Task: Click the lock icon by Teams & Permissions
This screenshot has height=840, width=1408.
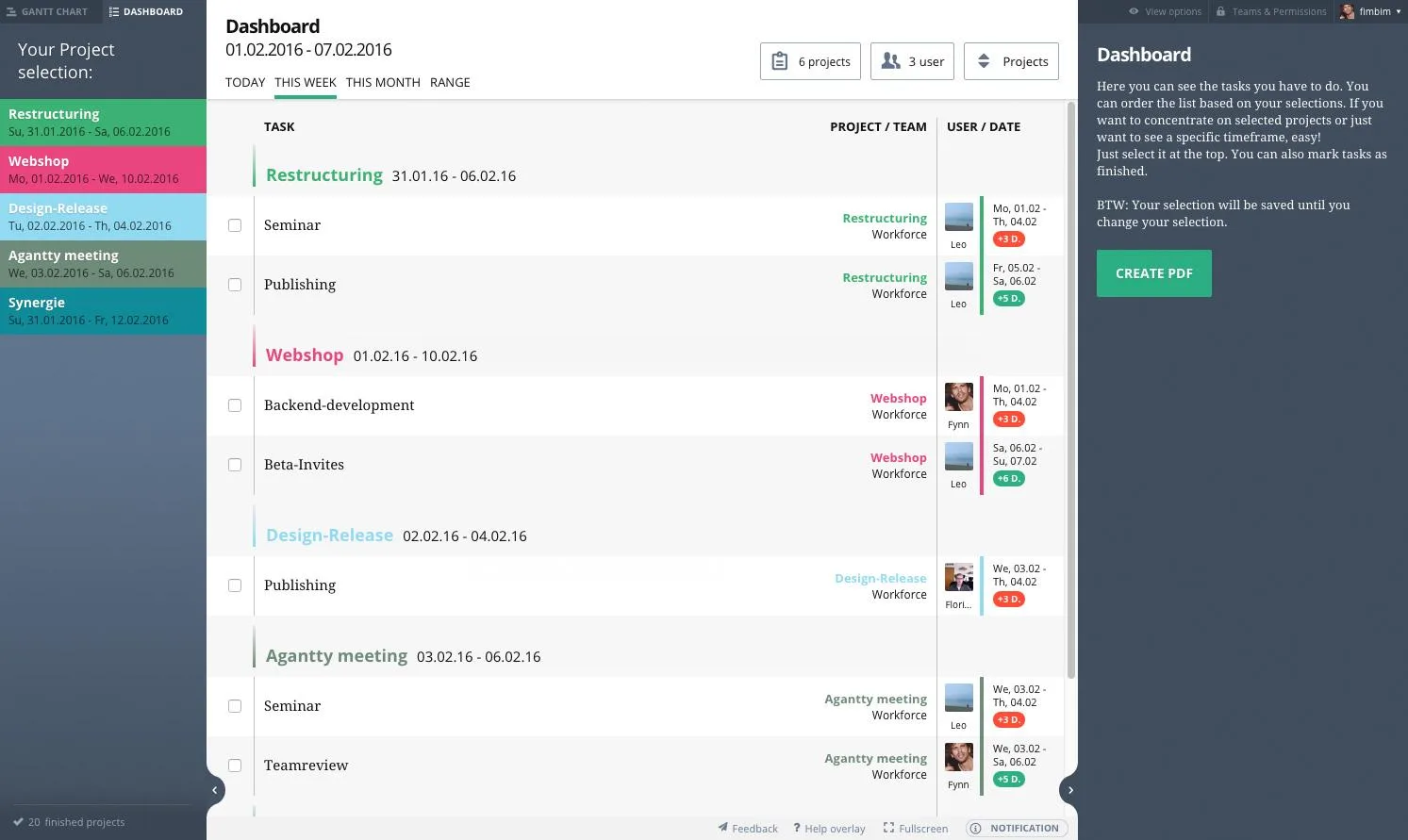Action: tap(1220, 11)
